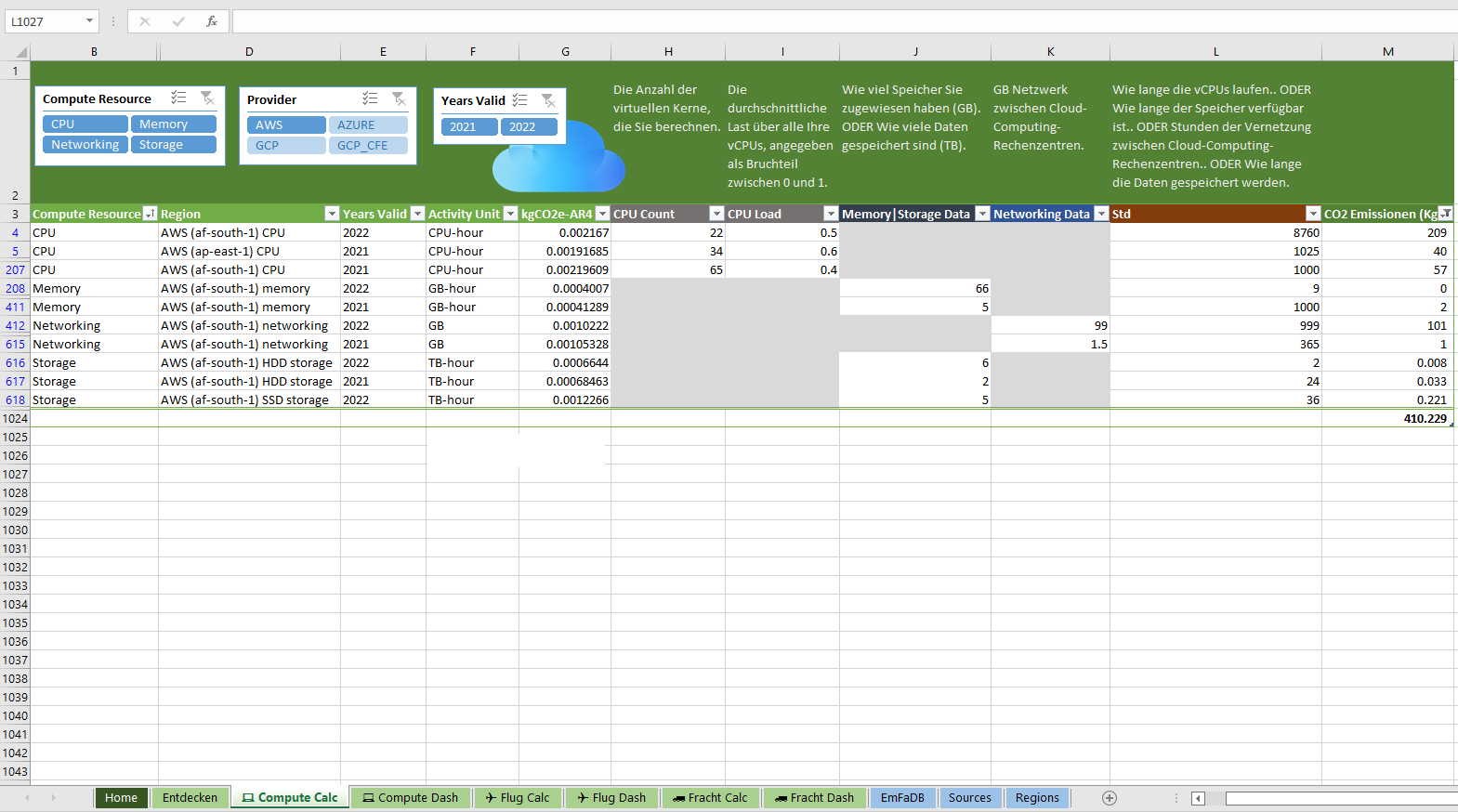Switch to the Regions sheet tab

[1037, 798]
